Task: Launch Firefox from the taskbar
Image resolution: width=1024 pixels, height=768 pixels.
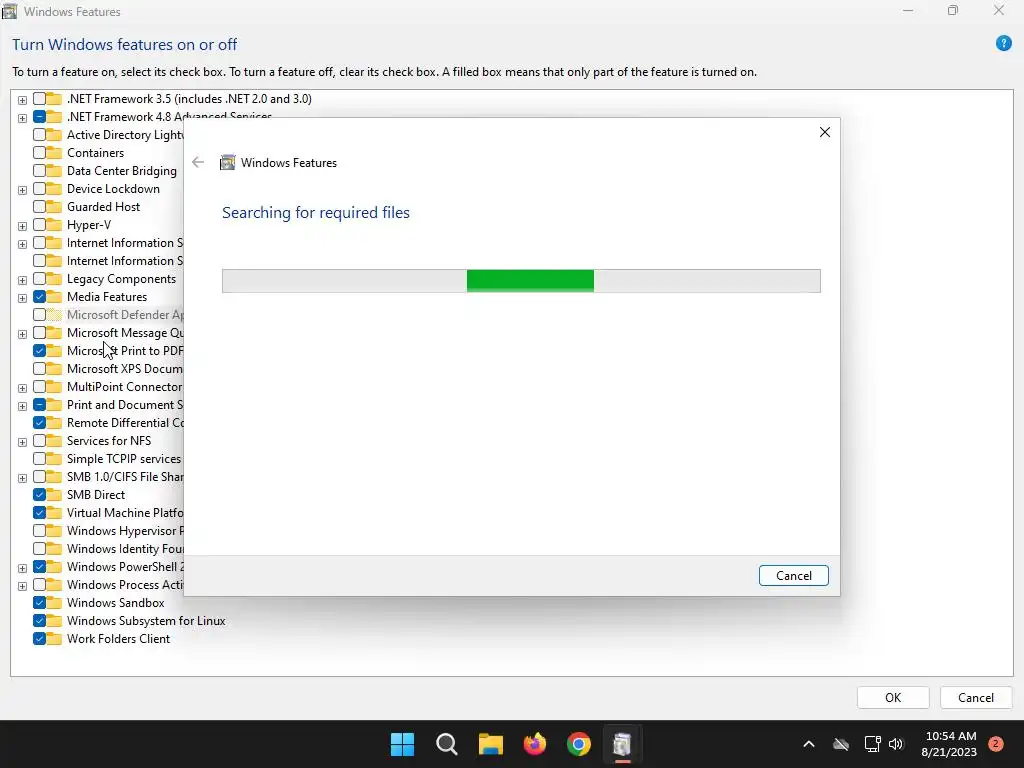Action: point(535,744)
